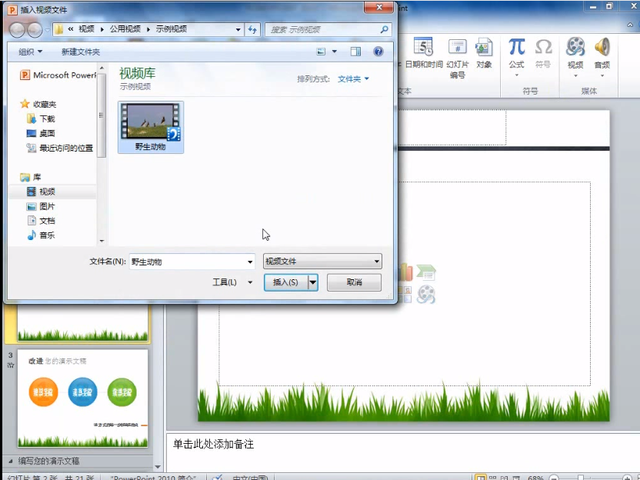Click the help icon in the dialog toolbar
Screen dimensions: 640x480
coord(379,51)
